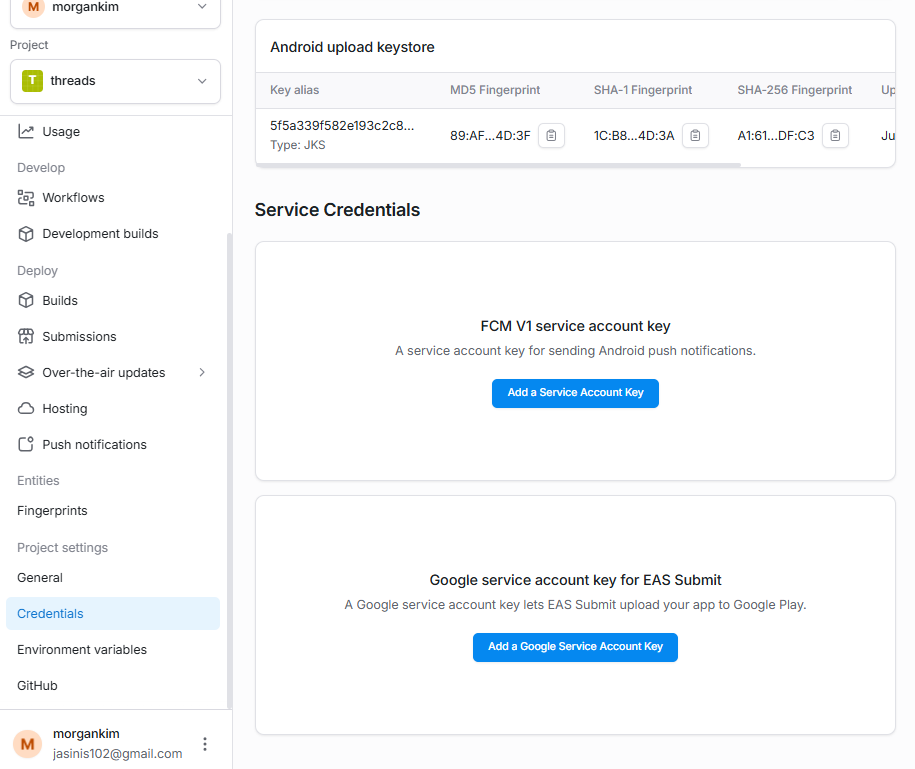Screen dimensions: 915x769
Task: Click the Submissions store icon
Action: (26, 337)
